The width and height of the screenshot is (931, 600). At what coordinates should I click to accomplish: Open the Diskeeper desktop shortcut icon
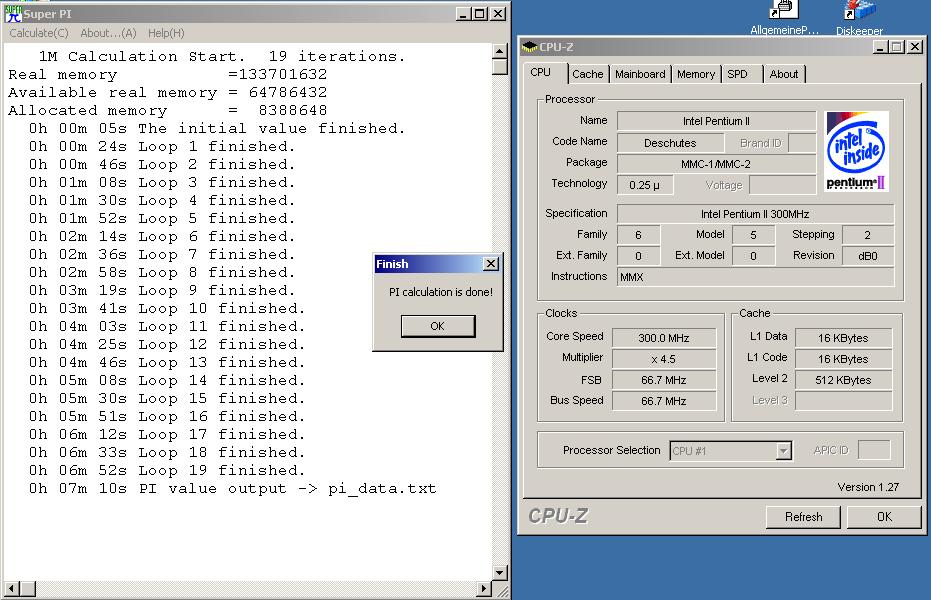coord(859,10)
